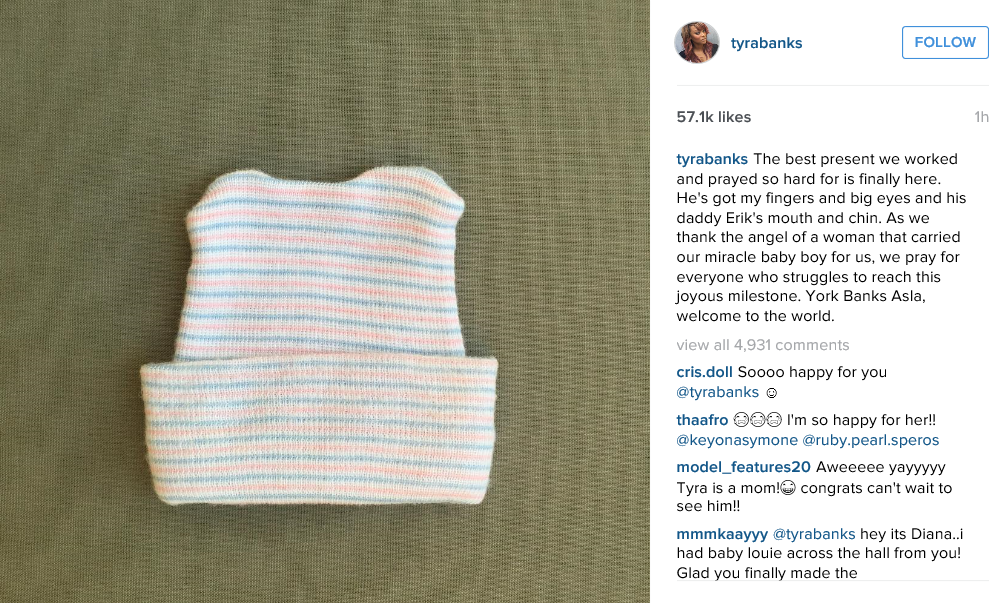Click @tyrabanks mention in cris.doll comment
This screenshot has width=995, height=603.
pyautogui.click(x=717, y=392)
